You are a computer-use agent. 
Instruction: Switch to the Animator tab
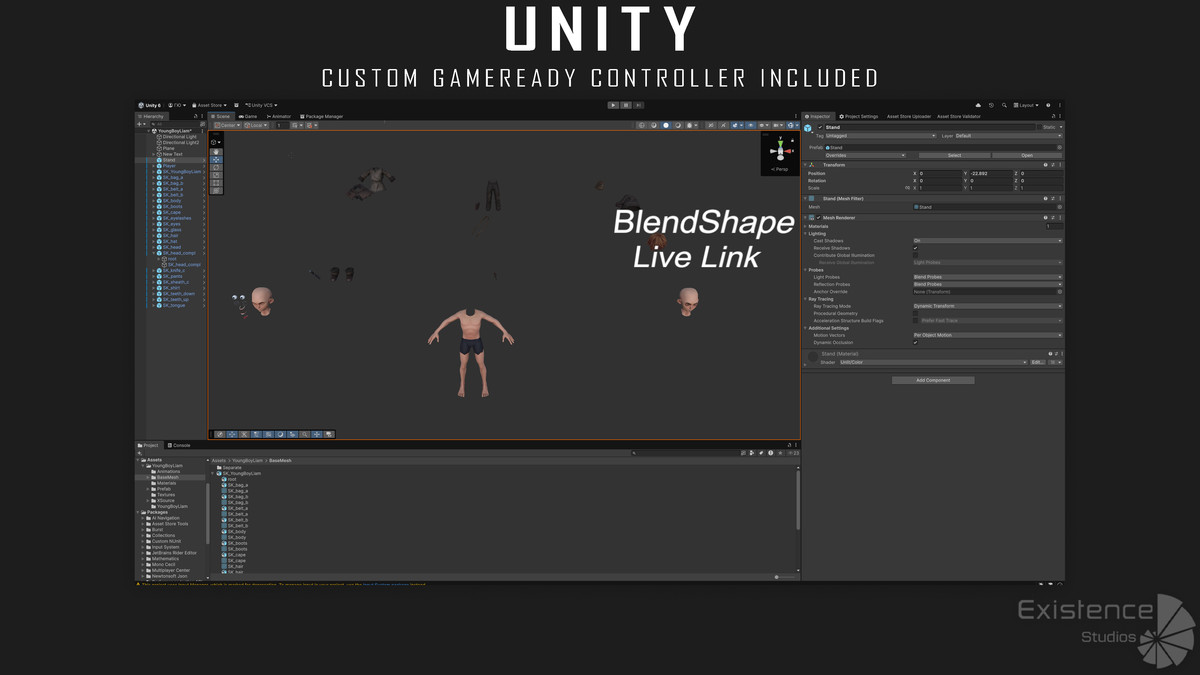pyautogui.click(x=279, y=116)
